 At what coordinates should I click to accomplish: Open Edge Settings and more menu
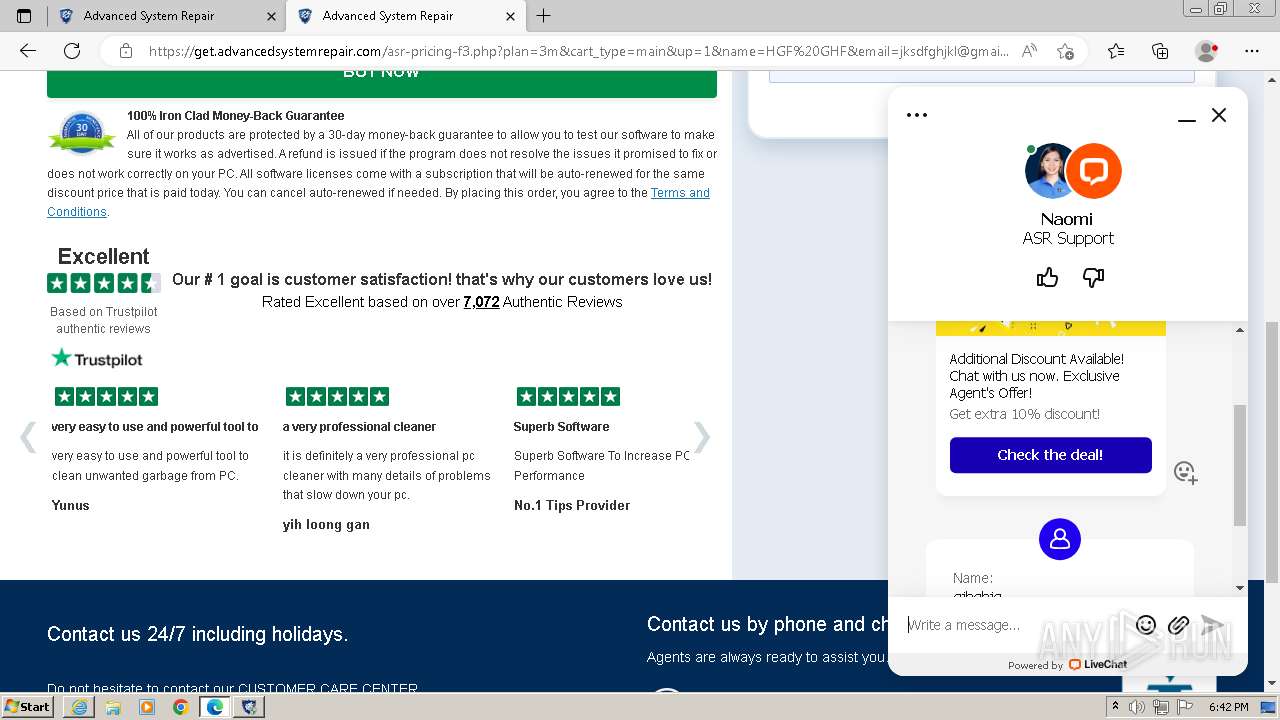[1252, 51]
